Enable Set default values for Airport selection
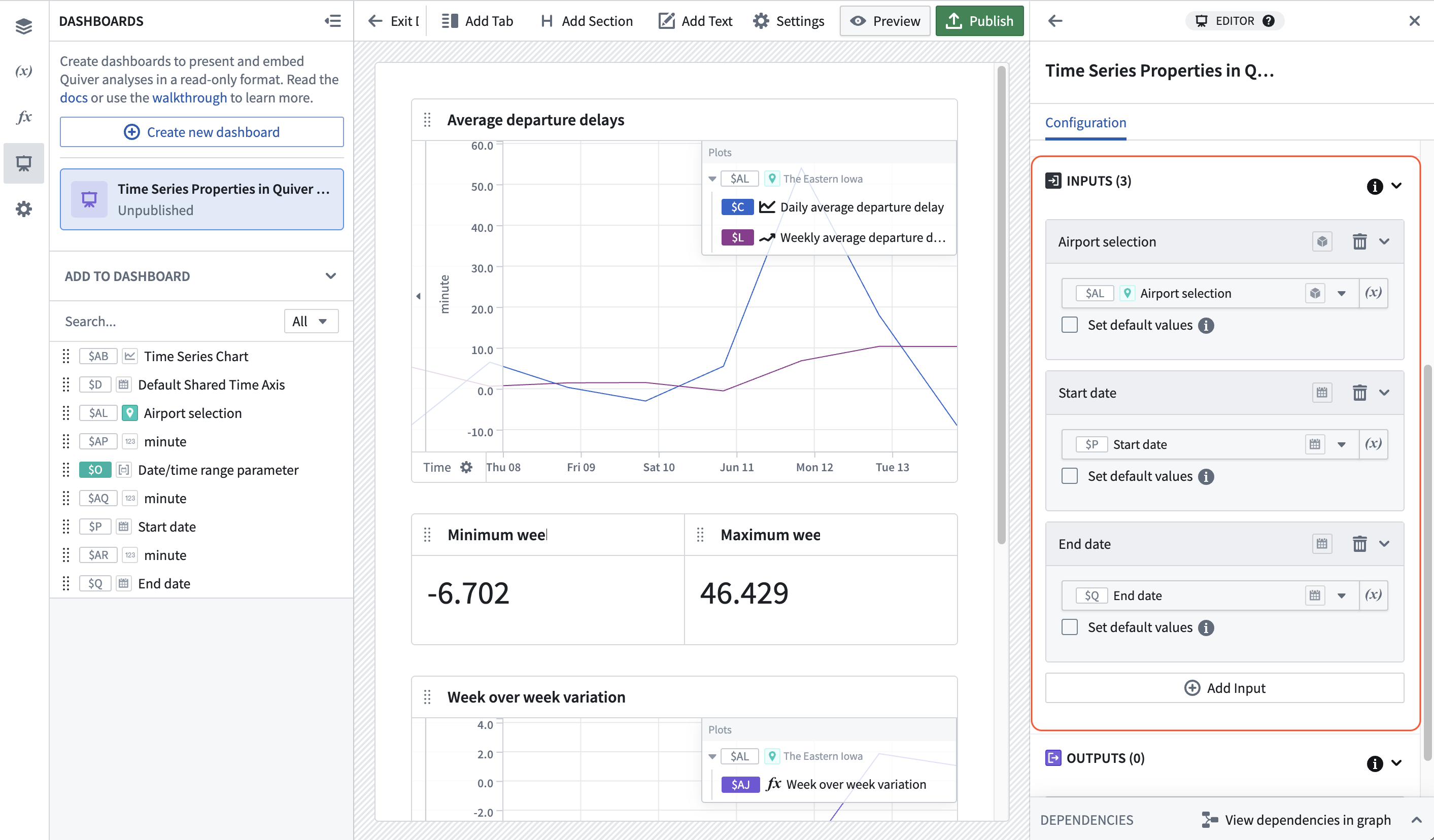1434x840 pixels. pos(1069,325)
